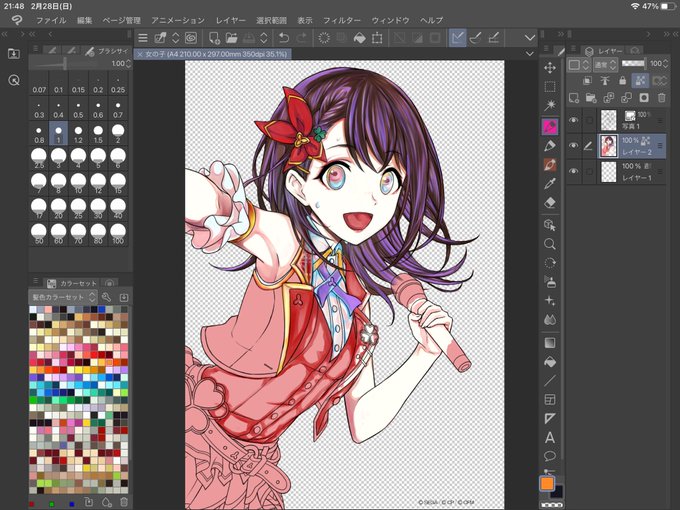Open the レイヤー menu in menu bar

[231, 20]
